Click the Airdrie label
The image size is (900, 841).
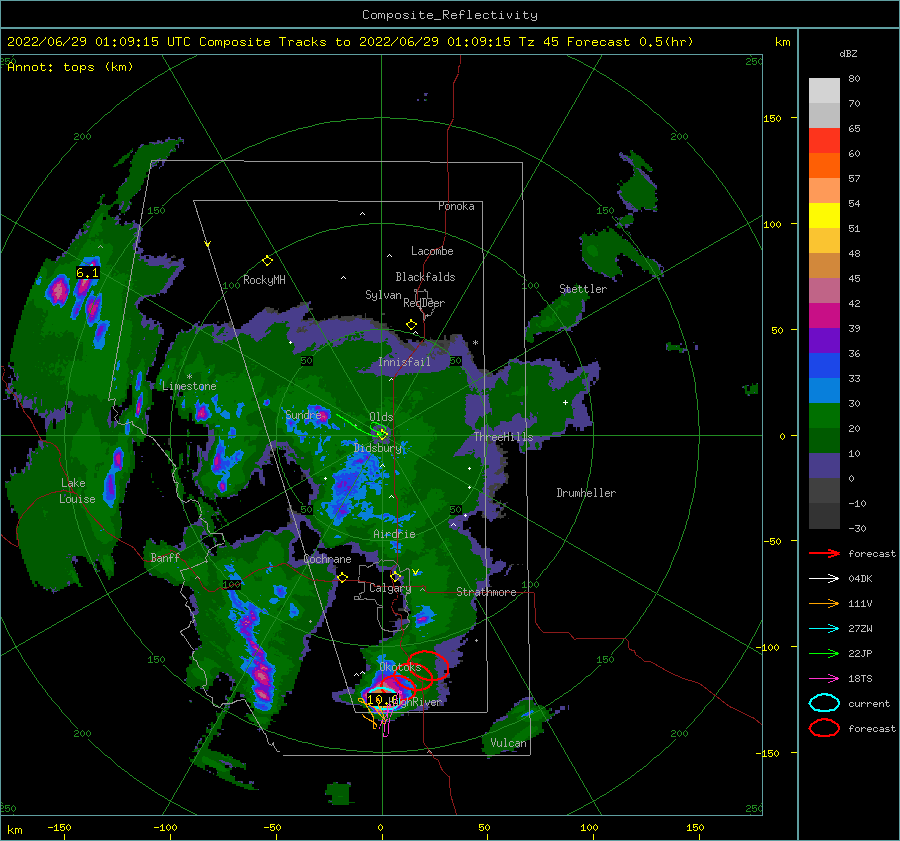point(394,534)
